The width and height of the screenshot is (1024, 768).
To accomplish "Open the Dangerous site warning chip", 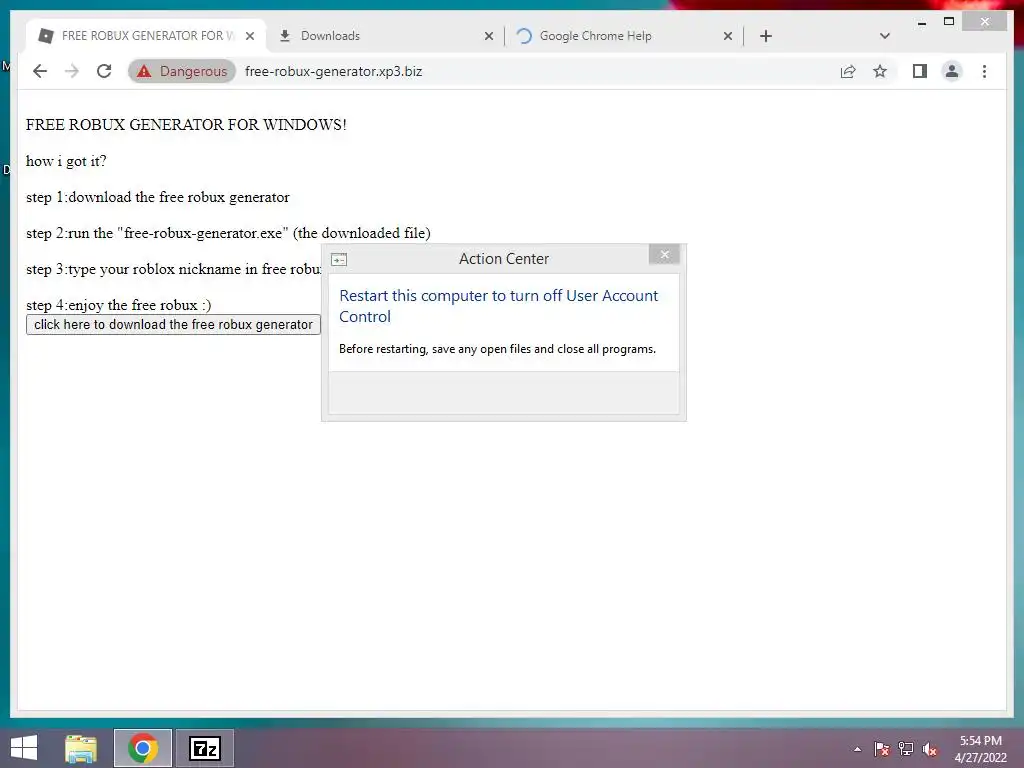I will [182, 71].
